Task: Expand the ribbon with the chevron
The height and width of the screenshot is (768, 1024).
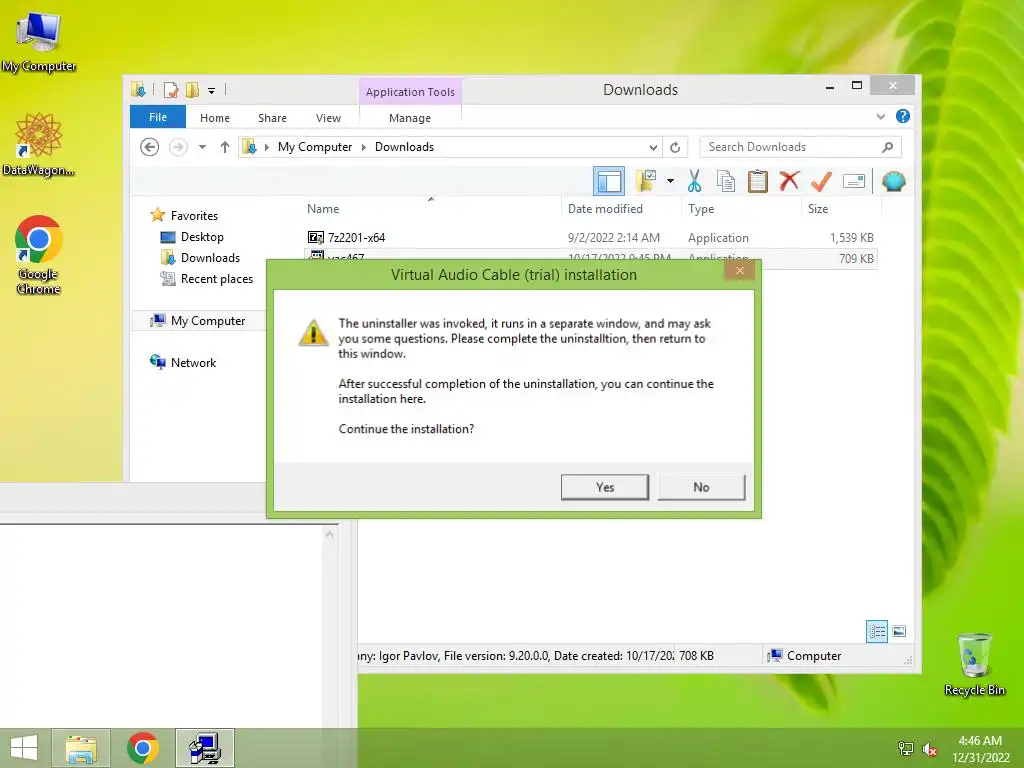Action: [x=880, y=116]
